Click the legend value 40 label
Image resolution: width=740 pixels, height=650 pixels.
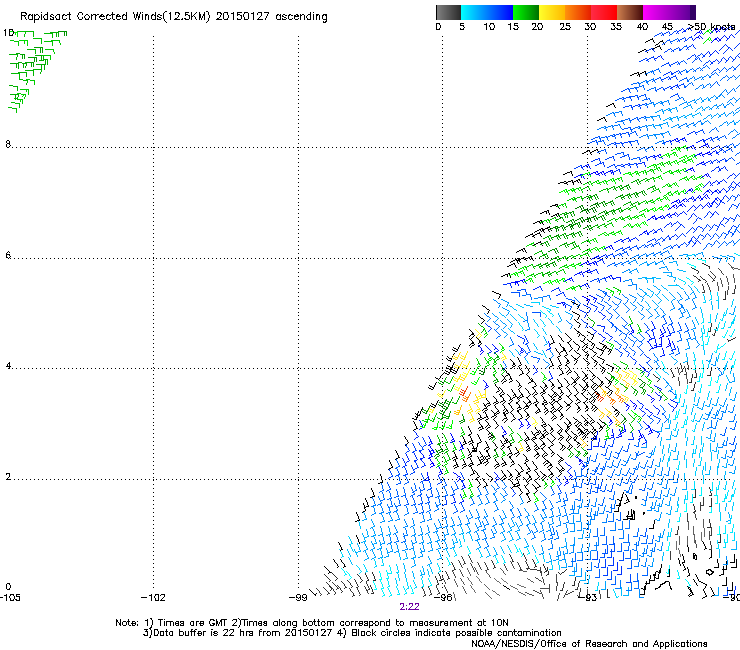[642, 27]
